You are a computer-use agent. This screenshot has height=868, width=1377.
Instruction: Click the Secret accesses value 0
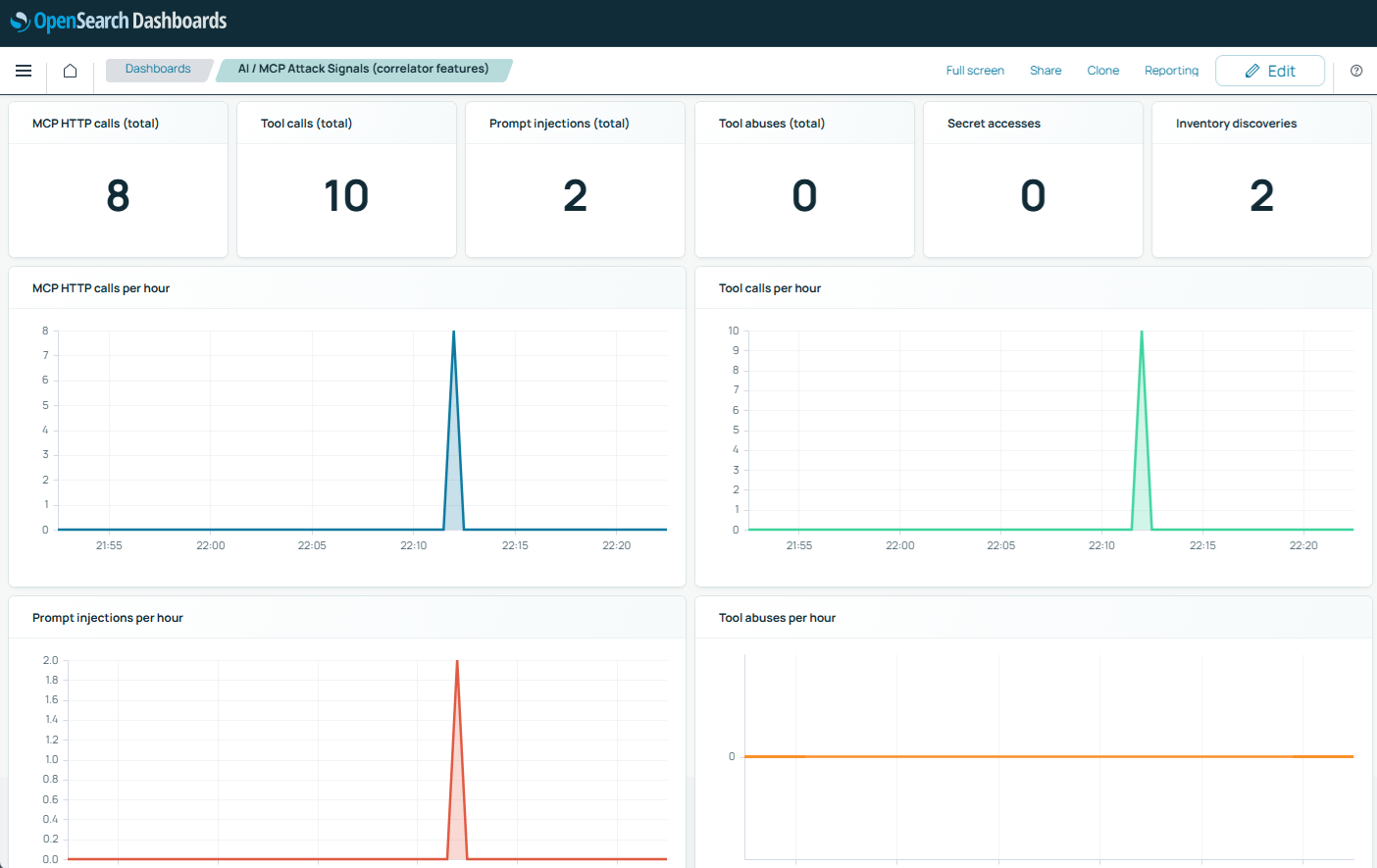(1033, 196)
